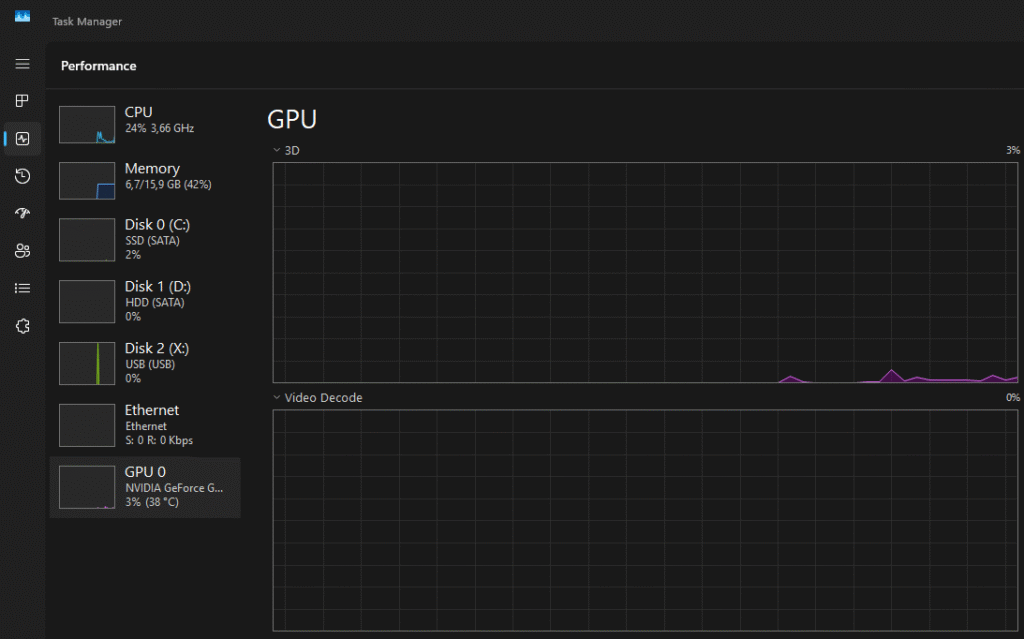
Task: Open the hamburger navigation menu
Action: [22, 64]
